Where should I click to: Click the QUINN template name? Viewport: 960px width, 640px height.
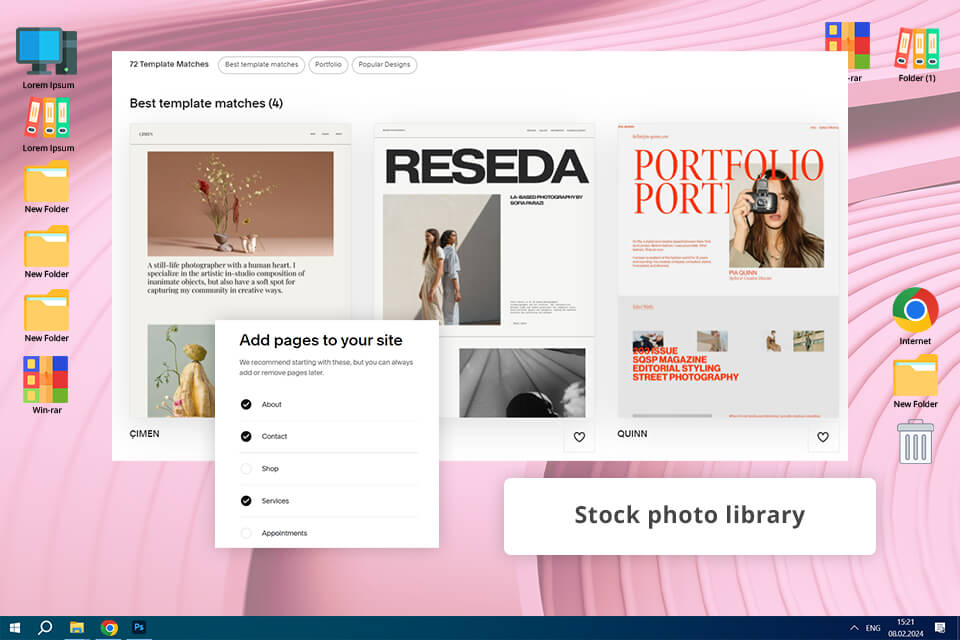[632, 434]
